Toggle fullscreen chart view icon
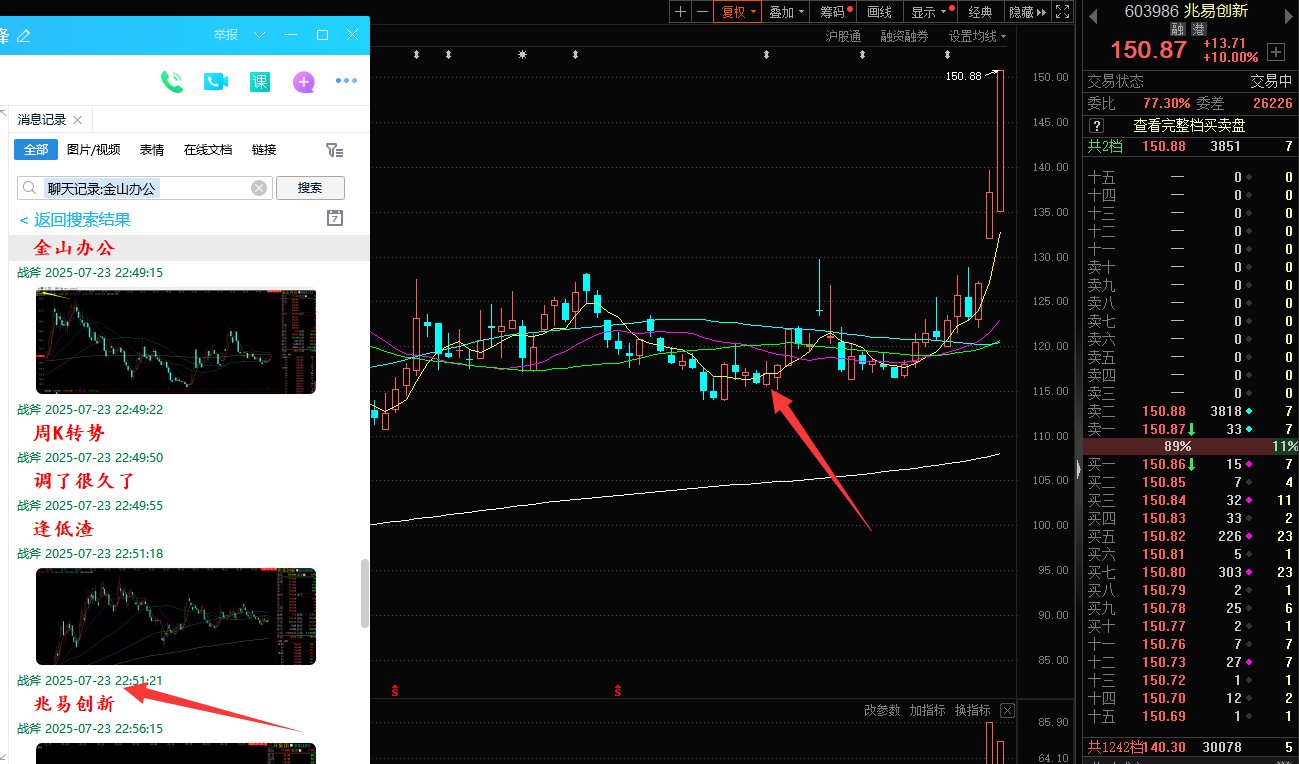This screenshot has height=764, width=1299. (1063, 12)
